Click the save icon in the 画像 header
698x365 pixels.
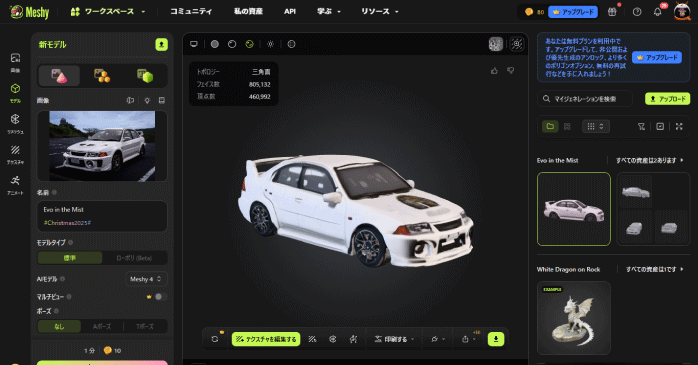(162, 101)
